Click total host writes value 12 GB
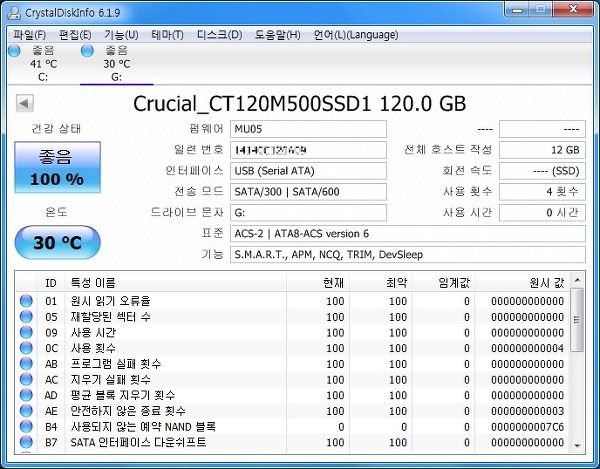 [542, 150]
